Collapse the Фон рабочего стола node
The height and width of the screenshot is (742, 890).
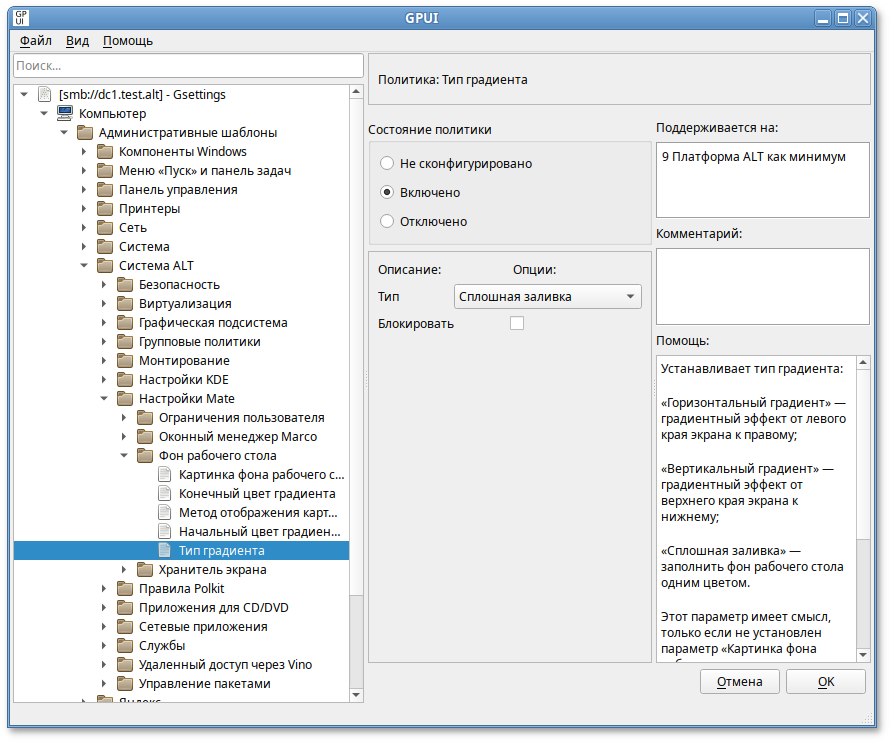124,456
